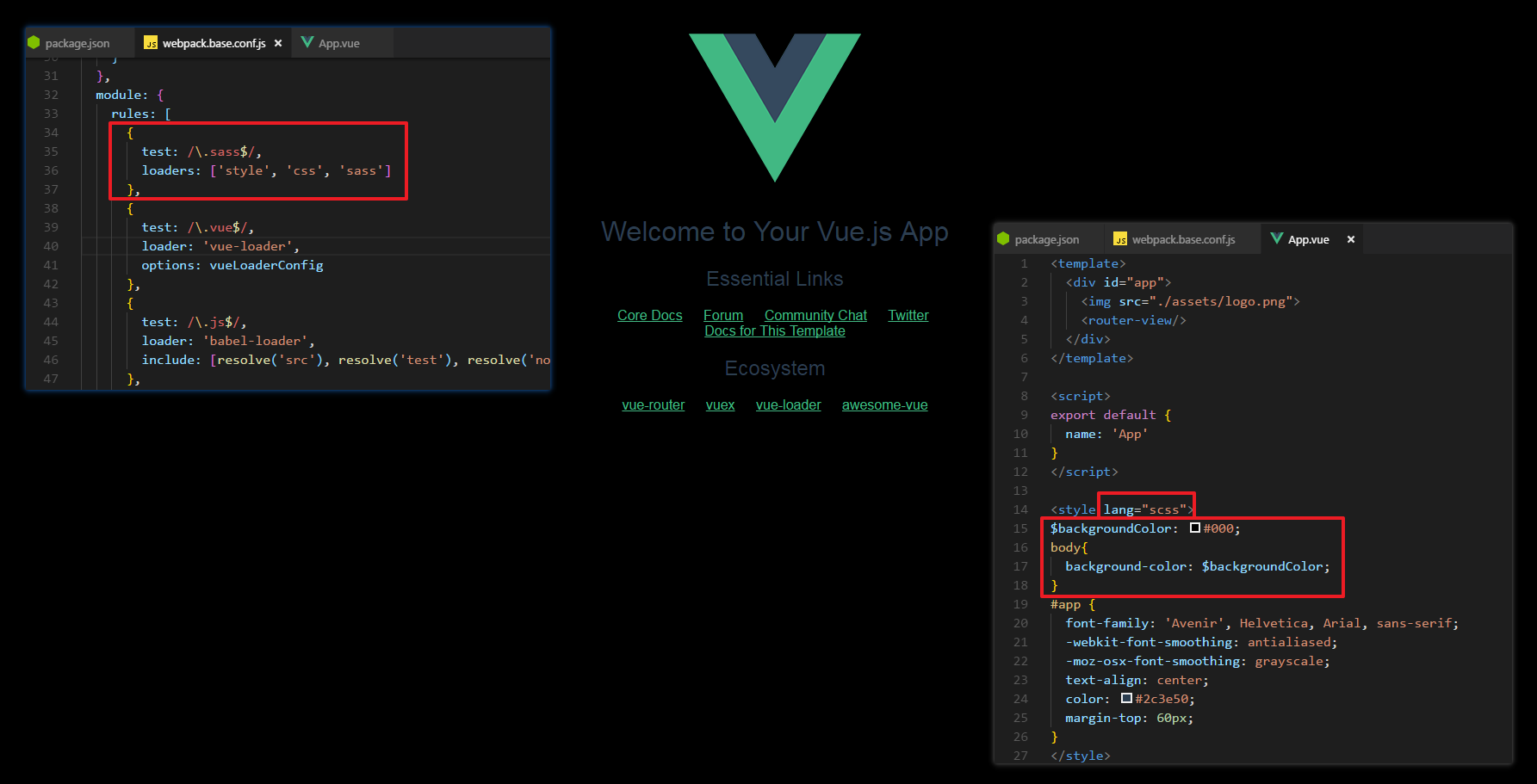Click the 'rules: [' line in webpack config

pyautogui.click(x=141, y=114)
